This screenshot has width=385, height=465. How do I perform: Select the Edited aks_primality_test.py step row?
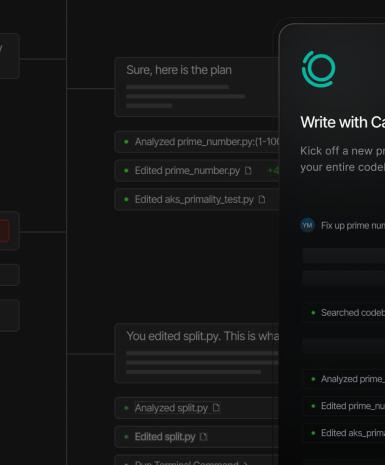[x=197, y=199]
